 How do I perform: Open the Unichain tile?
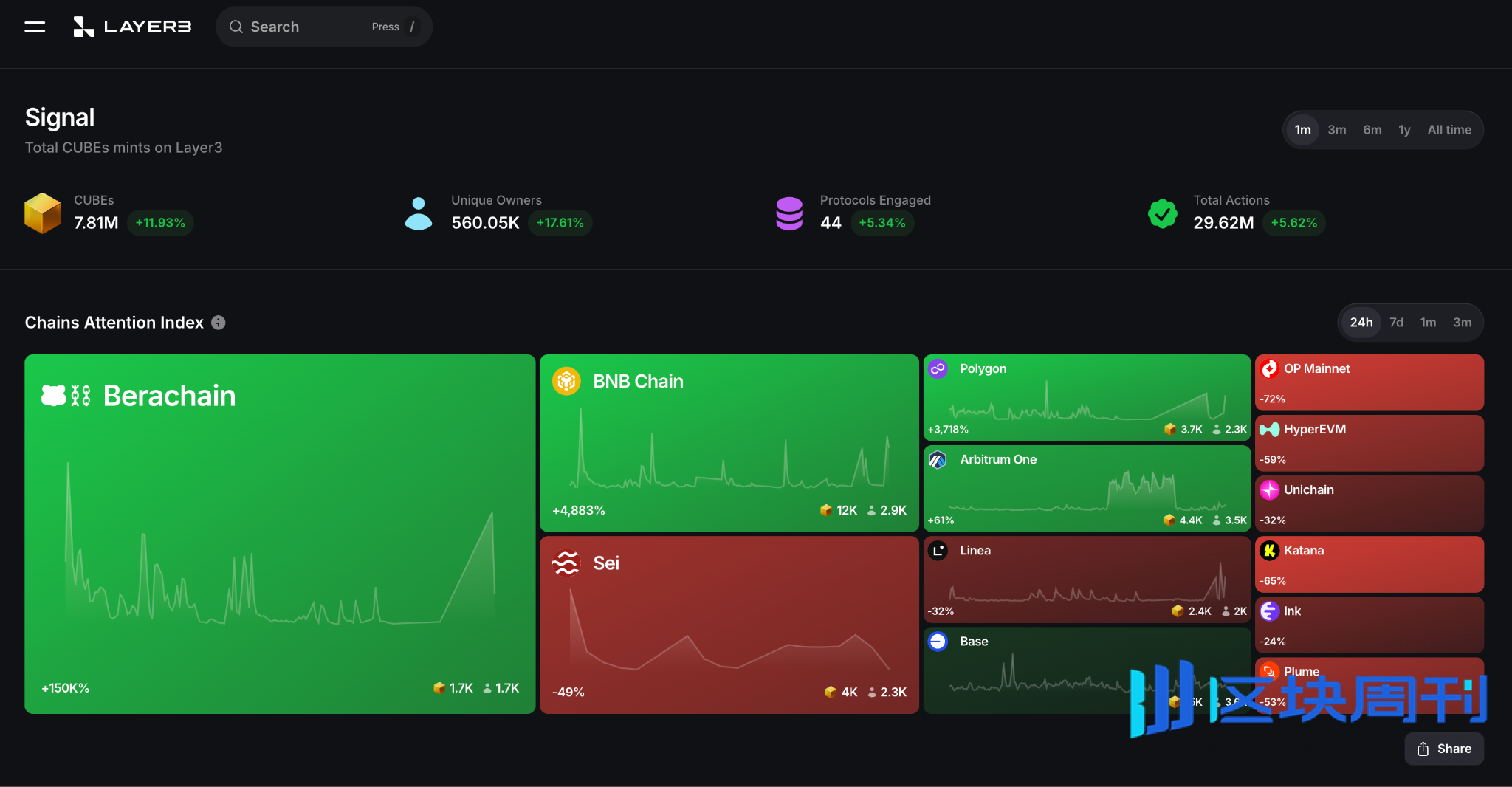[1370, 504]
